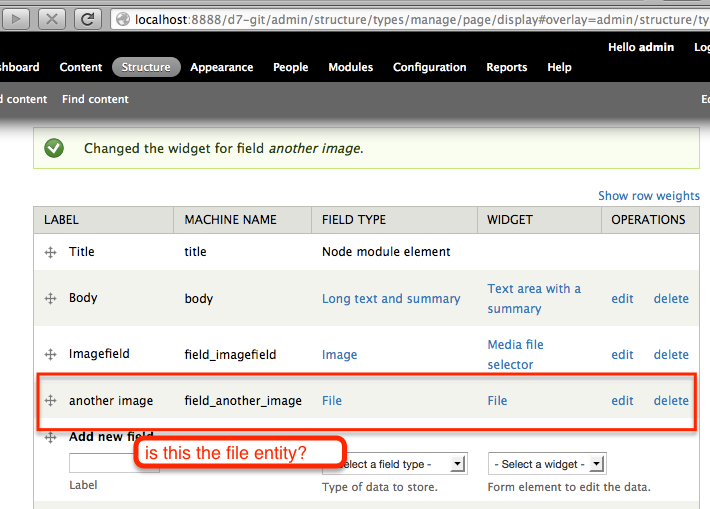Reload the page with the refresh button
710x509 pixels.
(x=87, y=19)
